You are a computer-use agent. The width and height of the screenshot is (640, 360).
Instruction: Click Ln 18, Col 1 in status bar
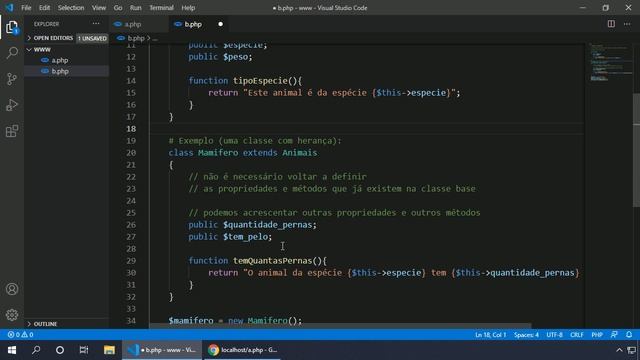pos(490,335)
